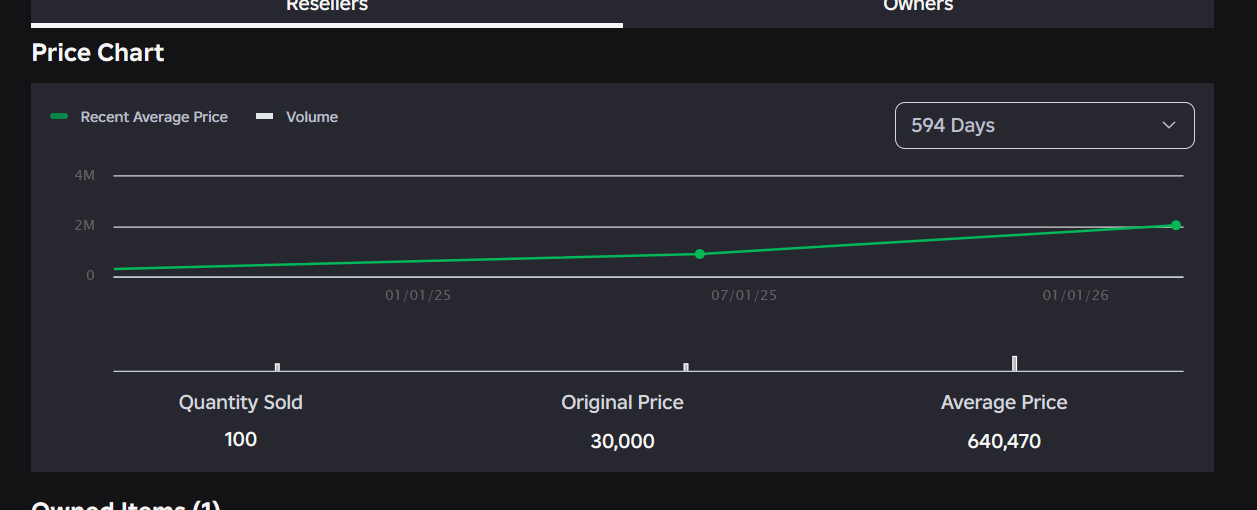
Task: Open the 594 Days range dropdown
Action: (1043, 125)
